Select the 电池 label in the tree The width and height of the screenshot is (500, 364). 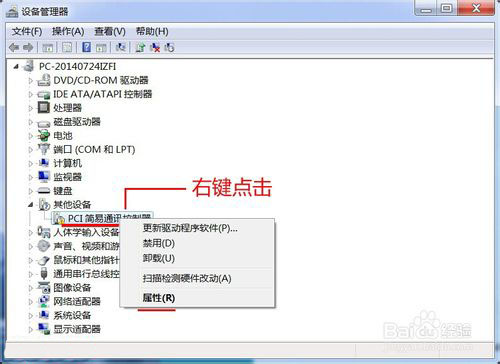tap(63, 136)
